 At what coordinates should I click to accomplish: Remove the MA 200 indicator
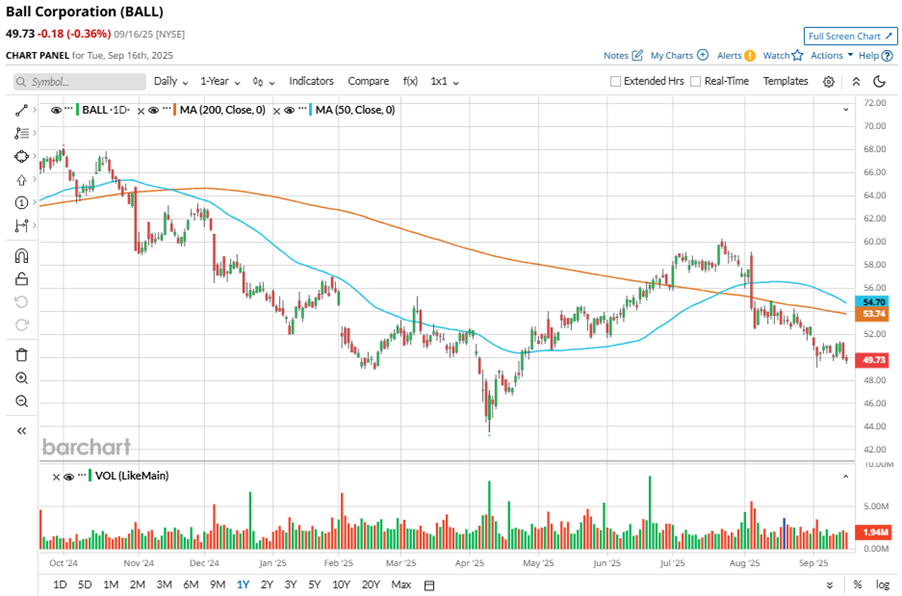coord(141,110)
